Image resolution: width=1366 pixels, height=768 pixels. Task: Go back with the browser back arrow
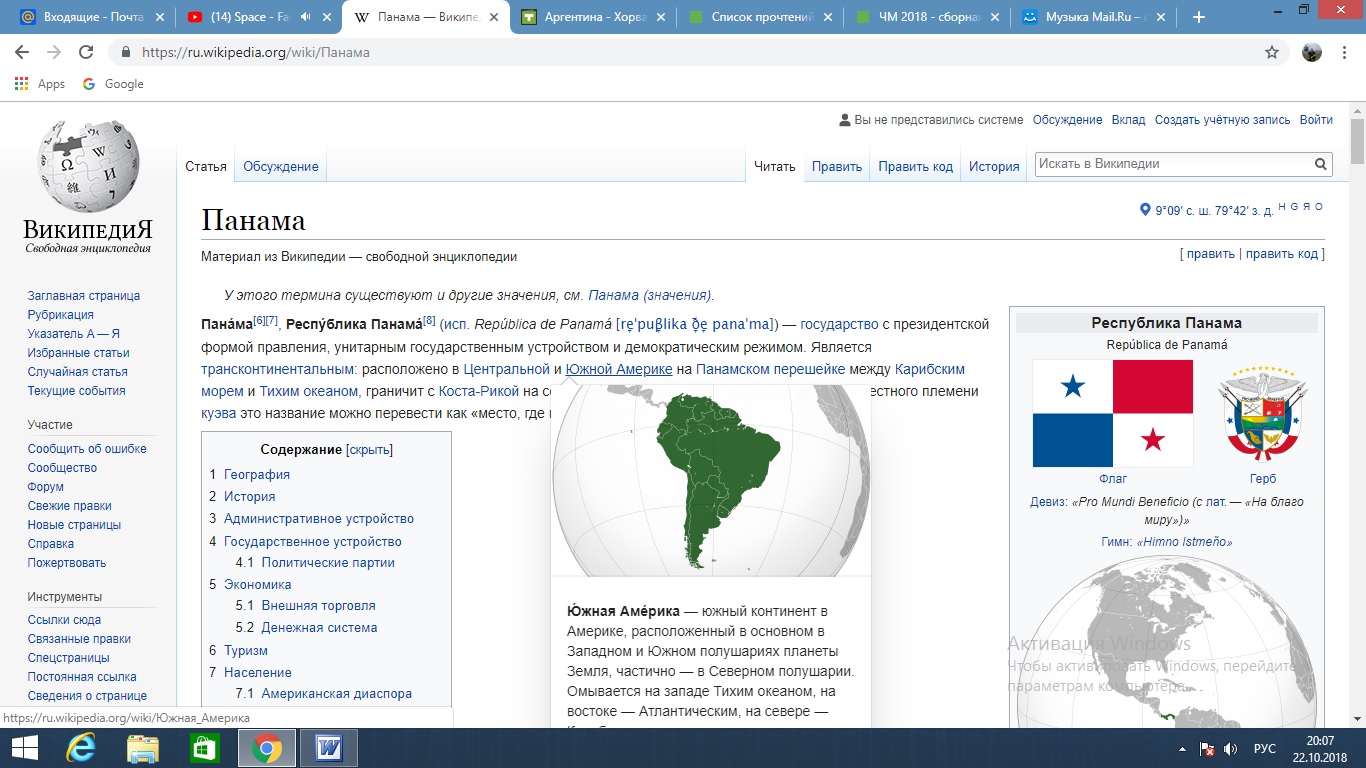click(22, 52)
